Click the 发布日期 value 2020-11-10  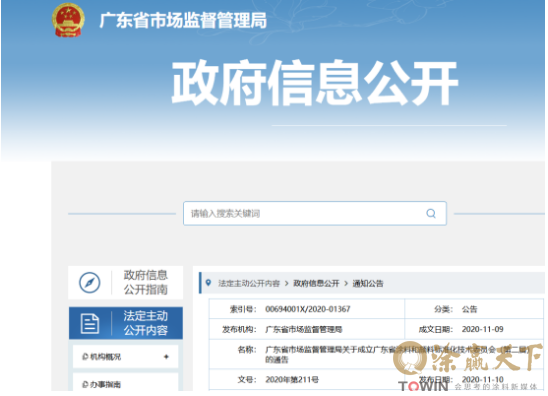click(x=482, y=380)
